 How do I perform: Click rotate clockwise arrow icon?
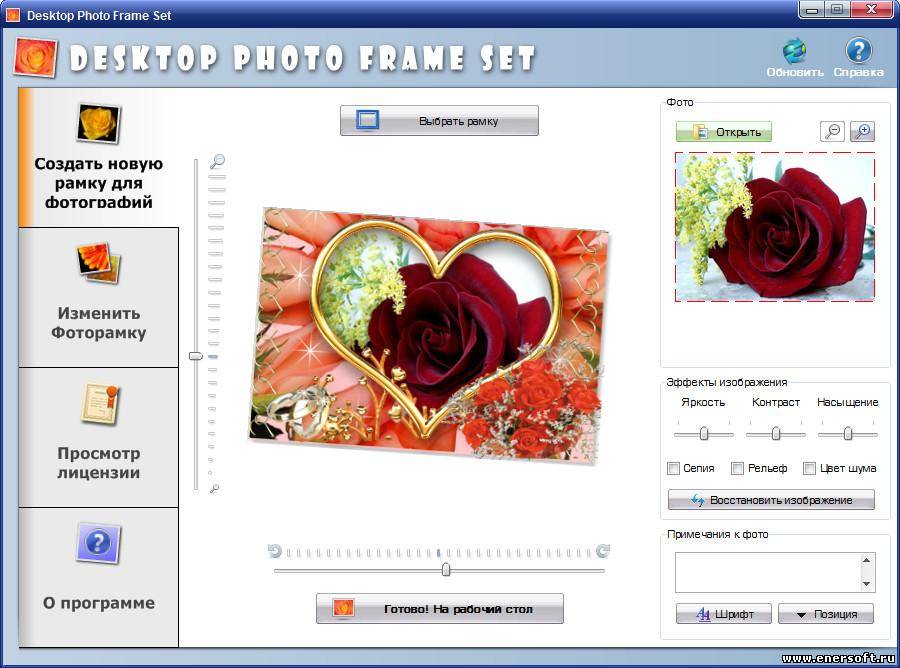point(603,552)
